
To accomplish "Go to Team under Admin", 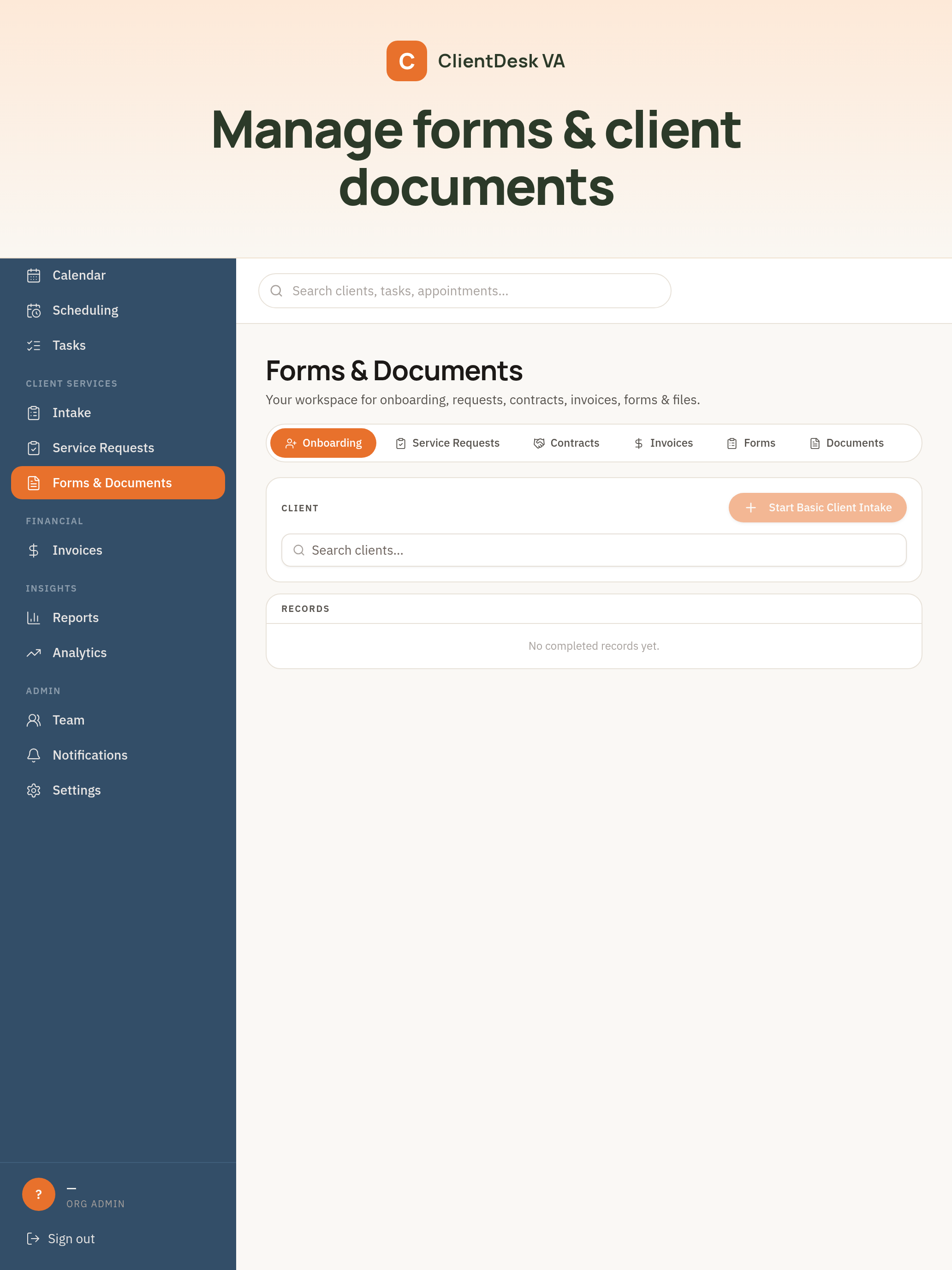I will (118, 720).
